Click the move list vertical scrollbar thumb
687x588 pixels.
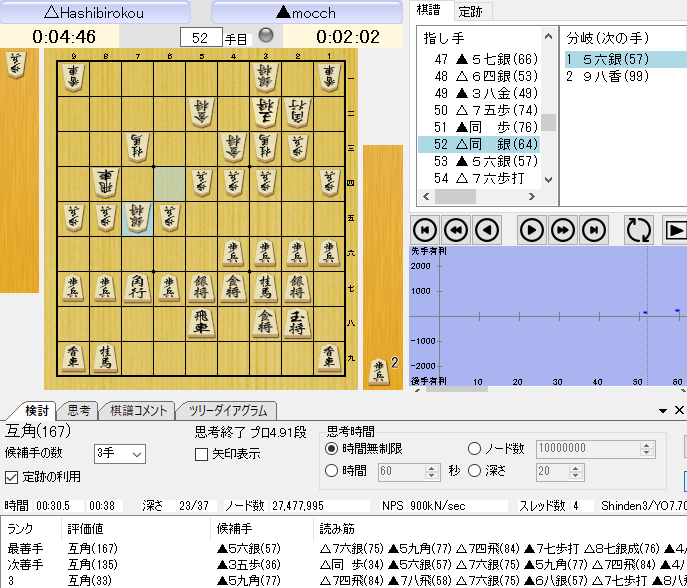point(548,122)
